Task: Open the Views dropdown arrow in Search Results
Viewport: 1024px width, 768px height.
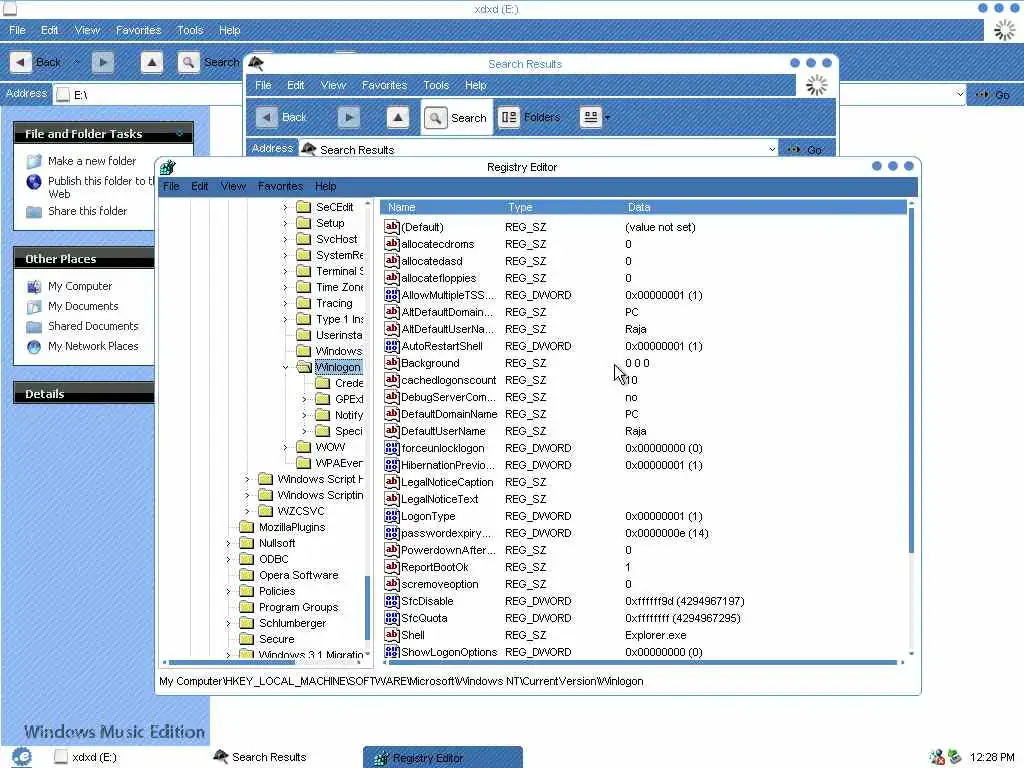Action: pos(607,118)
